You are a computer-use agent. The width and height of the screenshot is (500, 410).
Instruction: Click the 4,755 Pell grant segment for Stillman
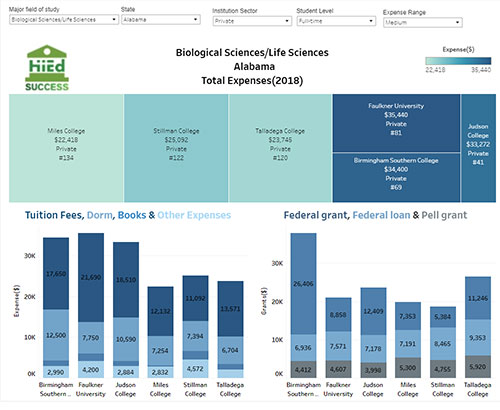click(443, 369)
